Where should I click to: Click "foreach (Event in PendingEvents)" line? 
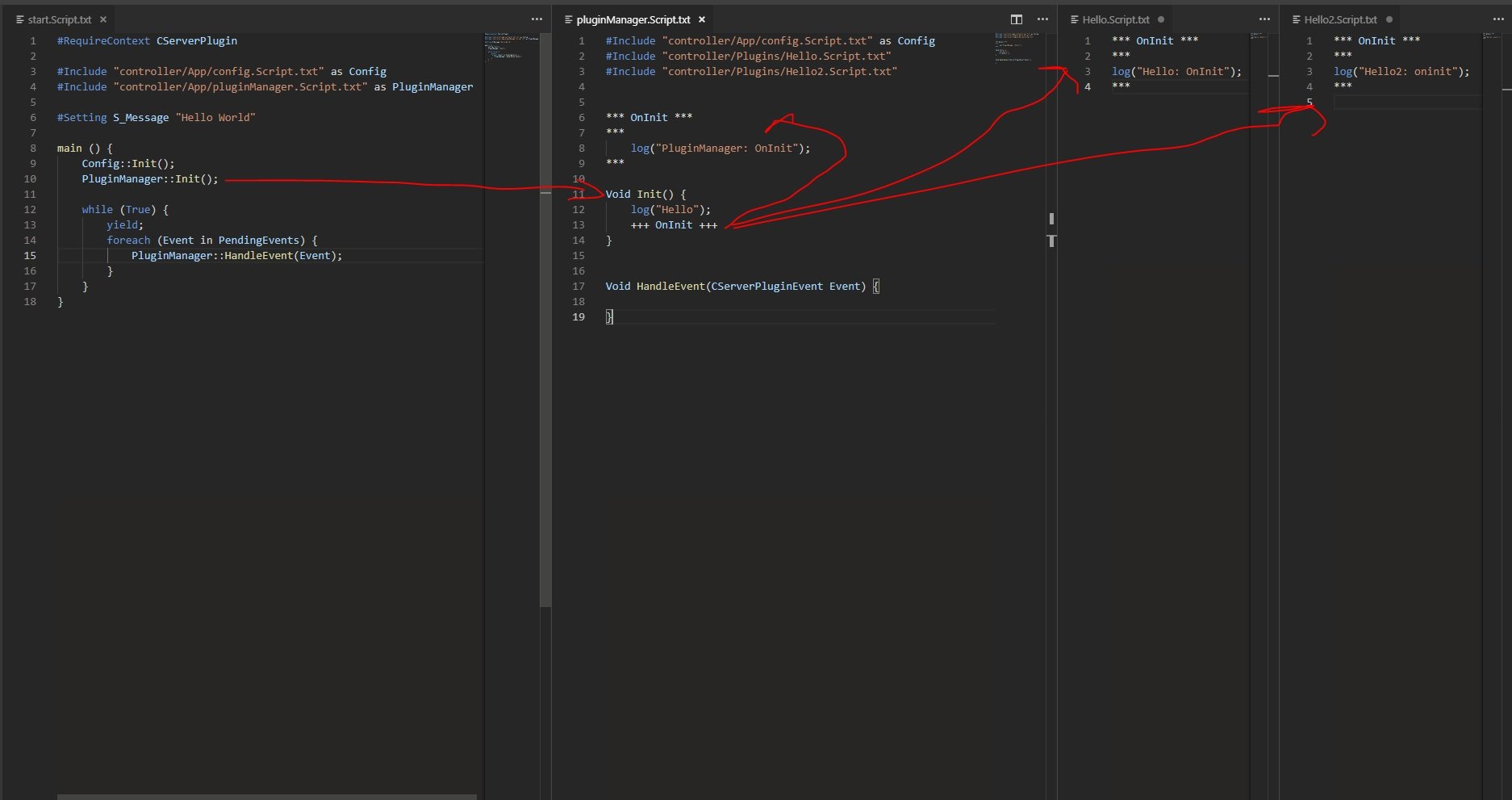[212, 240]
